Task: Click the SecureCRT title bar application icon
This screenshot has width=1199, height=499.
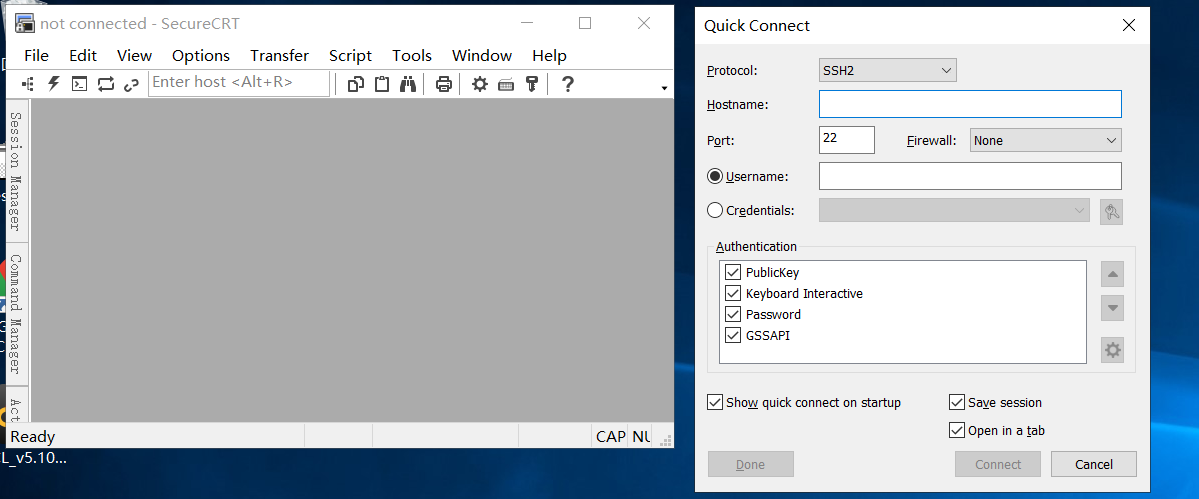Action: (24, 23)
